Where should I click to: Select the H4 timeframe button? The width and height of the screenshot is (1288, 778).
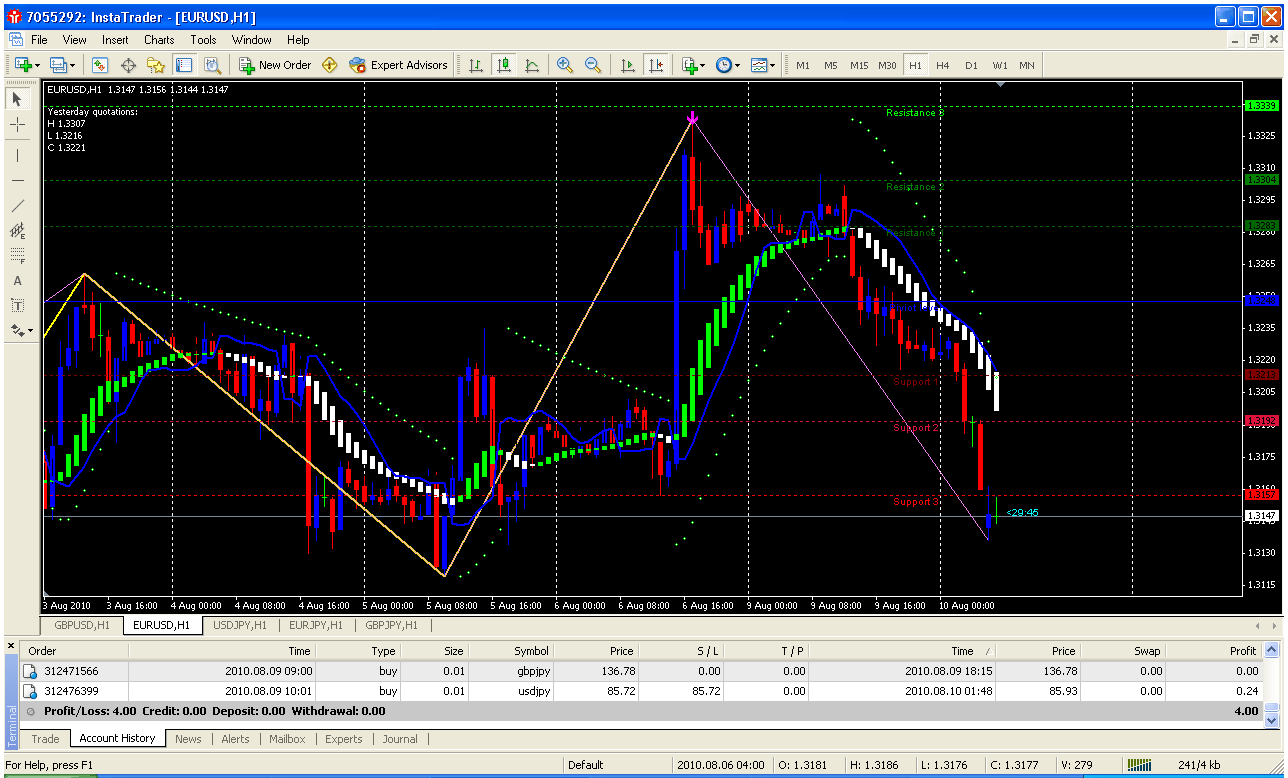(x=942, y=65)
